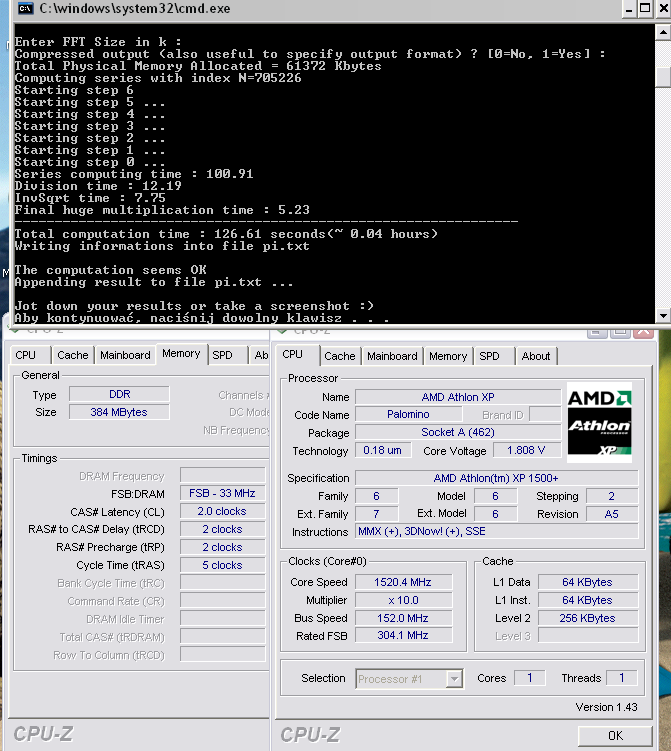Open the About tab in the right CPU-Z window
The image size is (671, 751).
(x=536, y=356)
